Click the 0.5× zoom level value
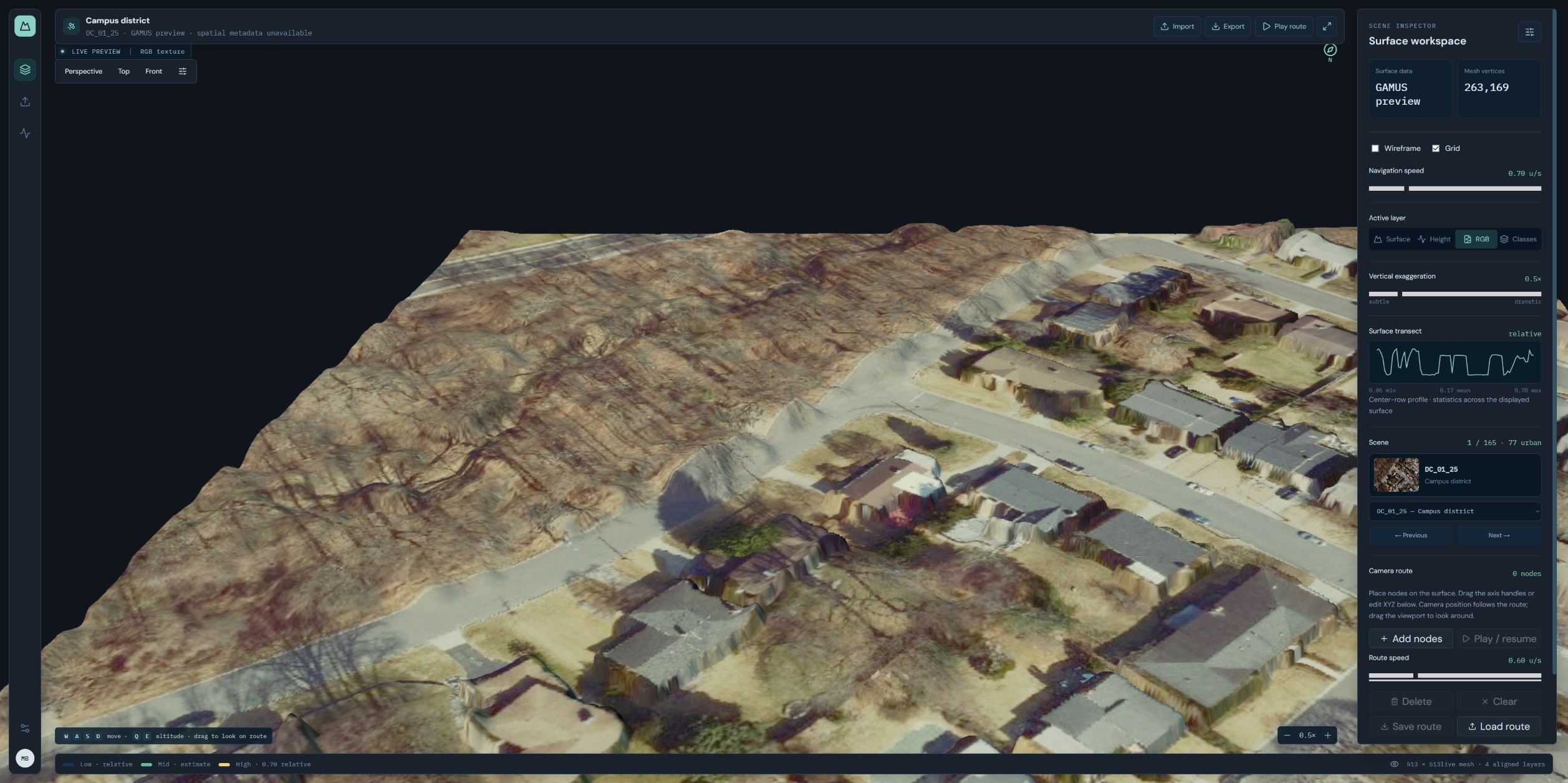This screenshot has height=783, width=1568. (1307, 736)
